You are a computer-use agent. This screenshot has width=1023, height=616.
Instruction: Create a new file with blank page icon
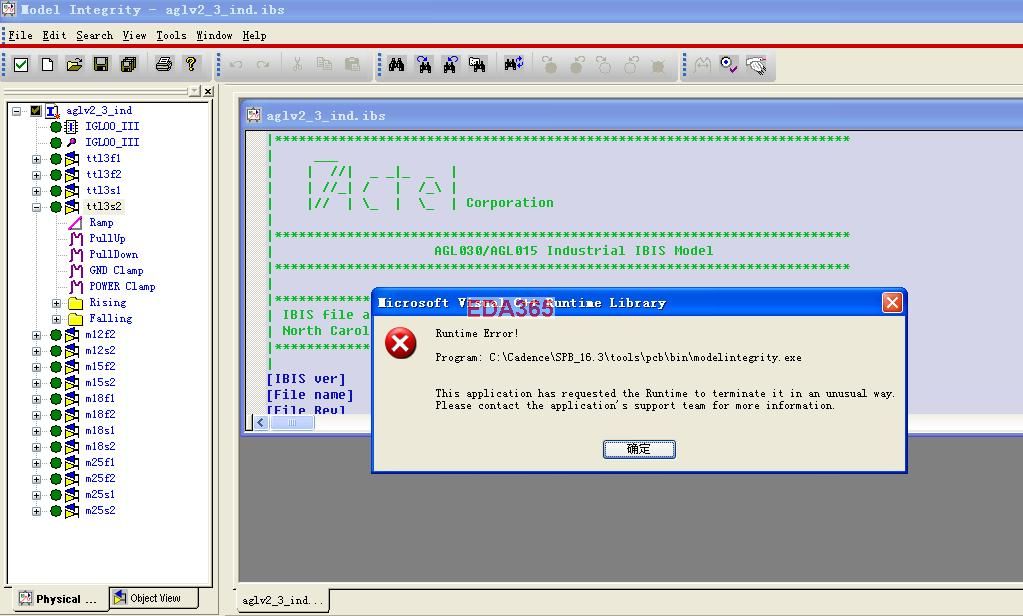[x=48, y=65]
